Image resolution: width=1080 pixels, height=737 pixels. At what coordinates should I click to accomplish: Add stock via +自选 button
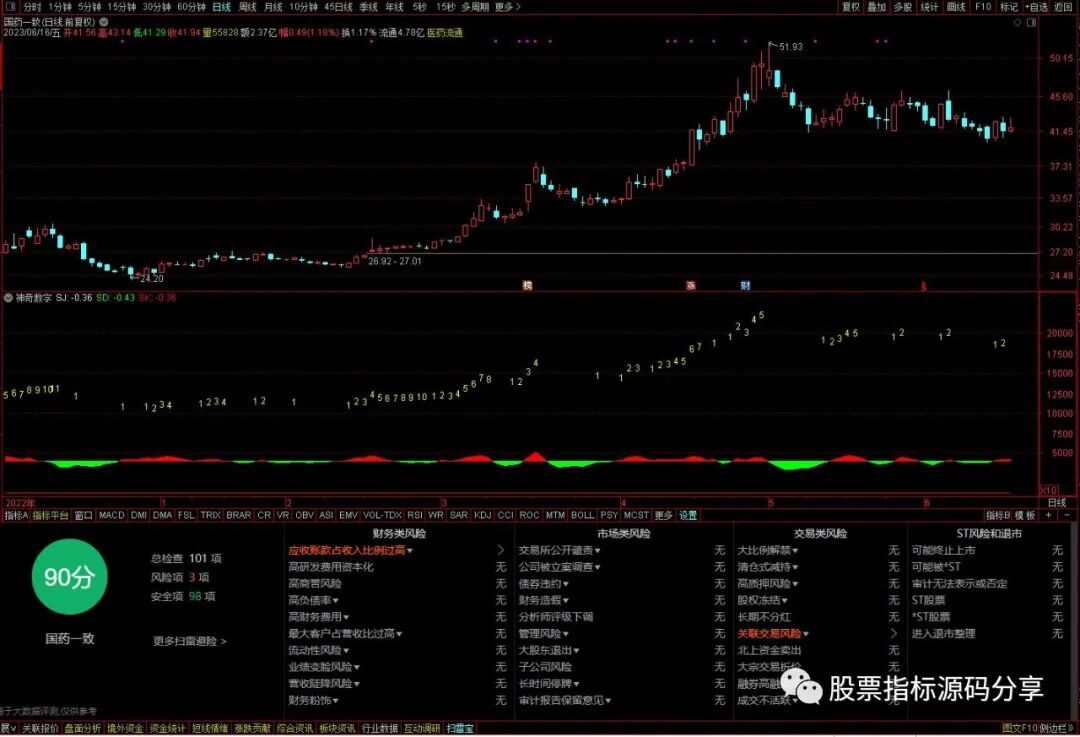[x=1036, y=7]
